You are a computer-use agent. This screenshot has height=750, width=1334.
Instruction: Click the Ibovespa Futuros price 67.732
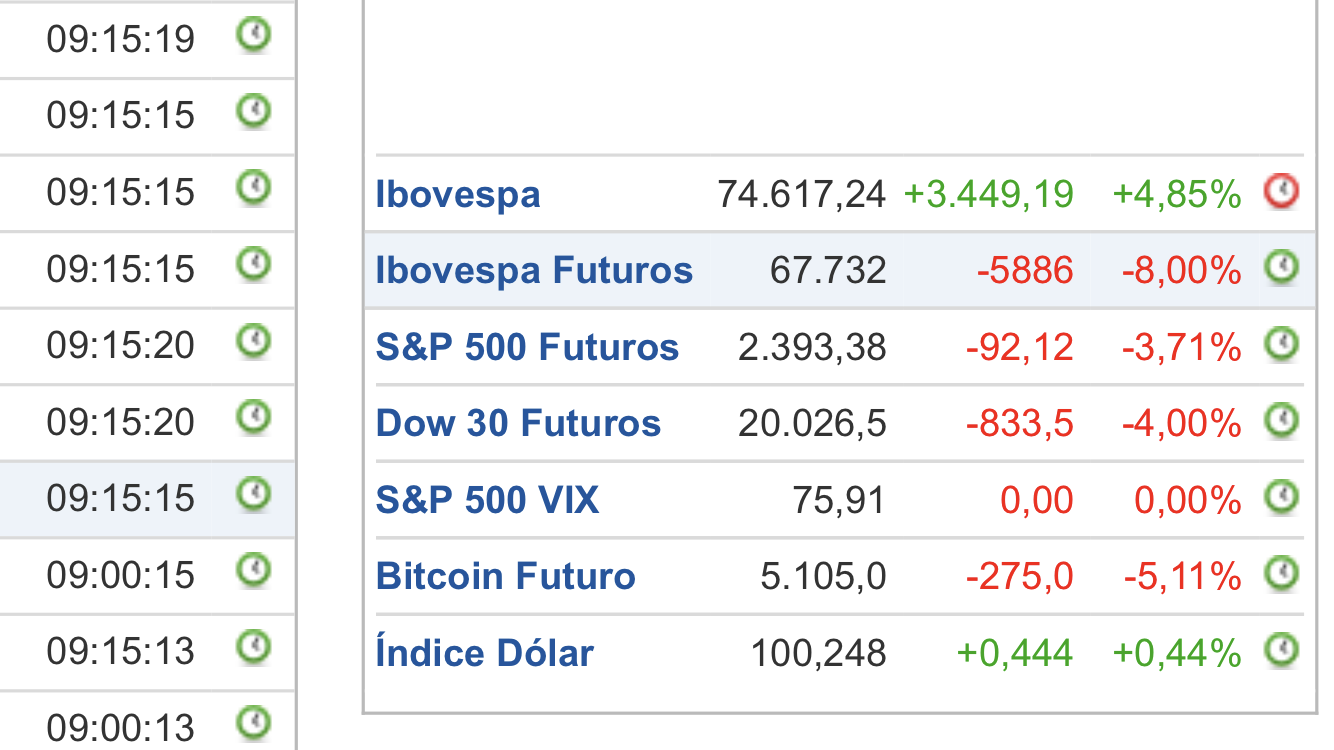828,271
